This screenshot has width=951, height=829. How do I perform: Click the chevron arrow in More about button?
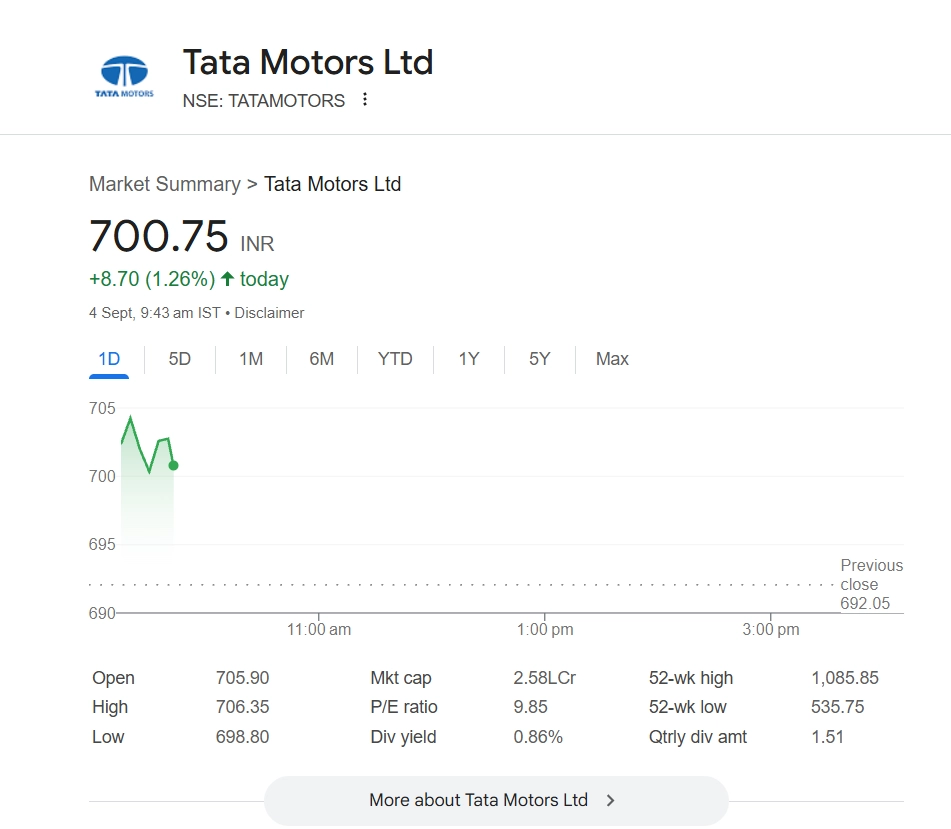pyautogui.click(x=611, y=800)
